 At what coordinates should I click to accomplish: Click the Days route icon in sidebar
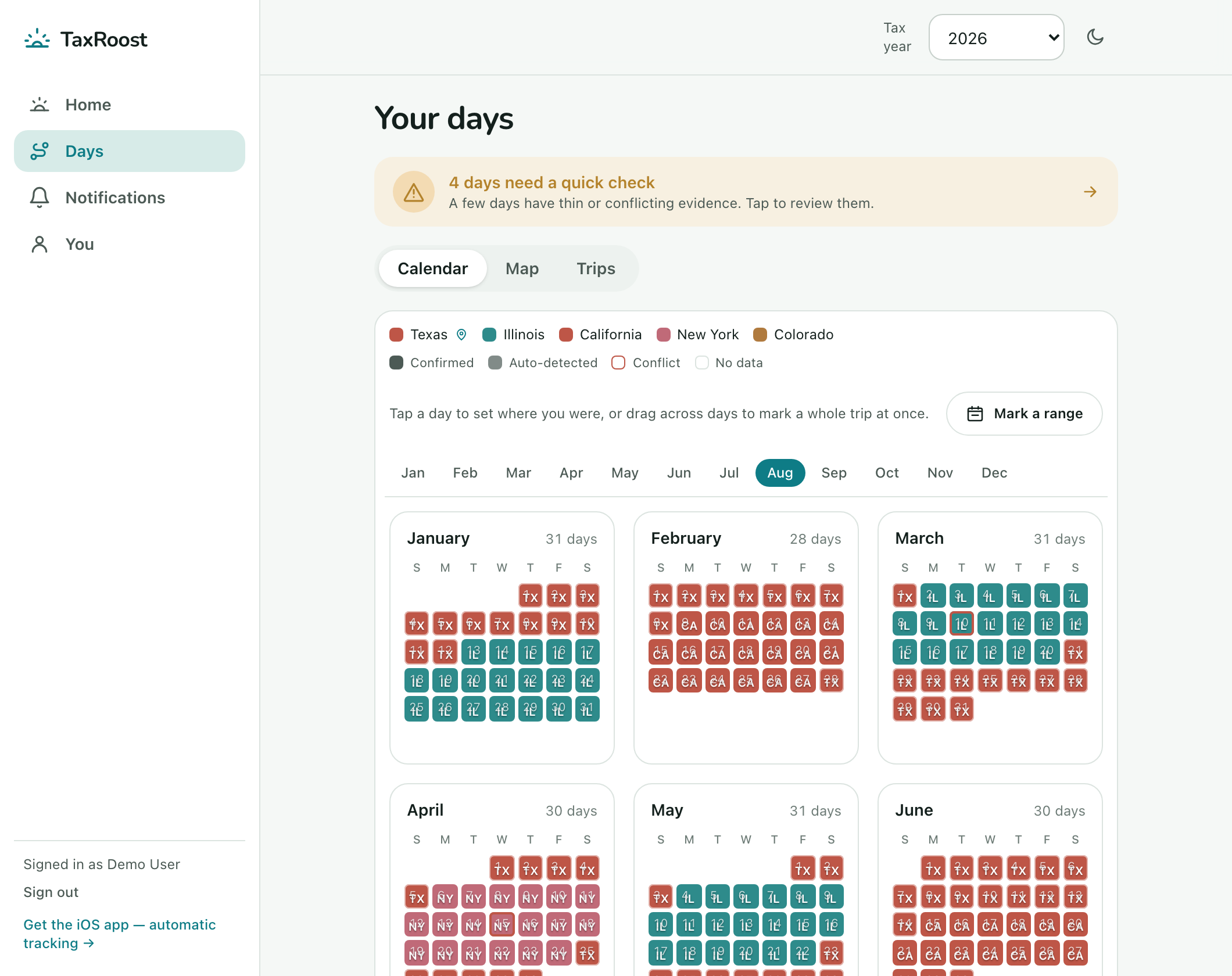tap(40, 151)
